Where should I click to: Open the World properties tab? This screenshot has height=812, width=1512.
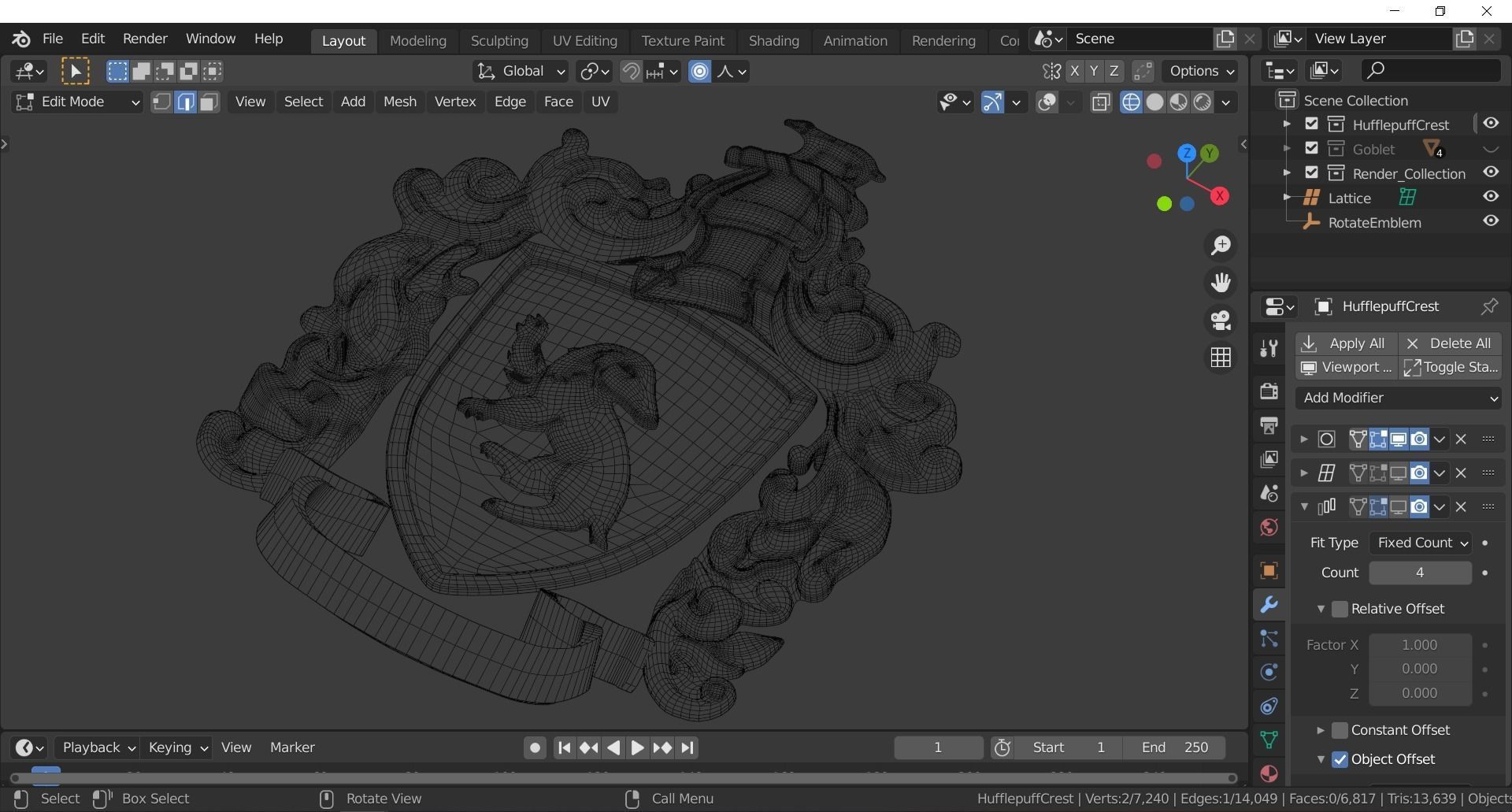click(1269, 527)
